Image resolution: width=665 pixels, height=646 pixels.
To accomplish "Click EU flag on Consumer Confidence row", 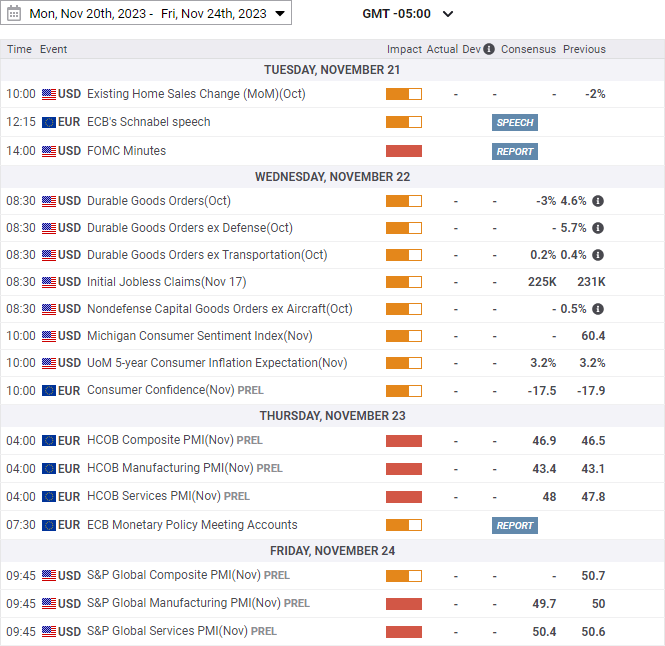I will pyautogui.click(x=49, y=391).
